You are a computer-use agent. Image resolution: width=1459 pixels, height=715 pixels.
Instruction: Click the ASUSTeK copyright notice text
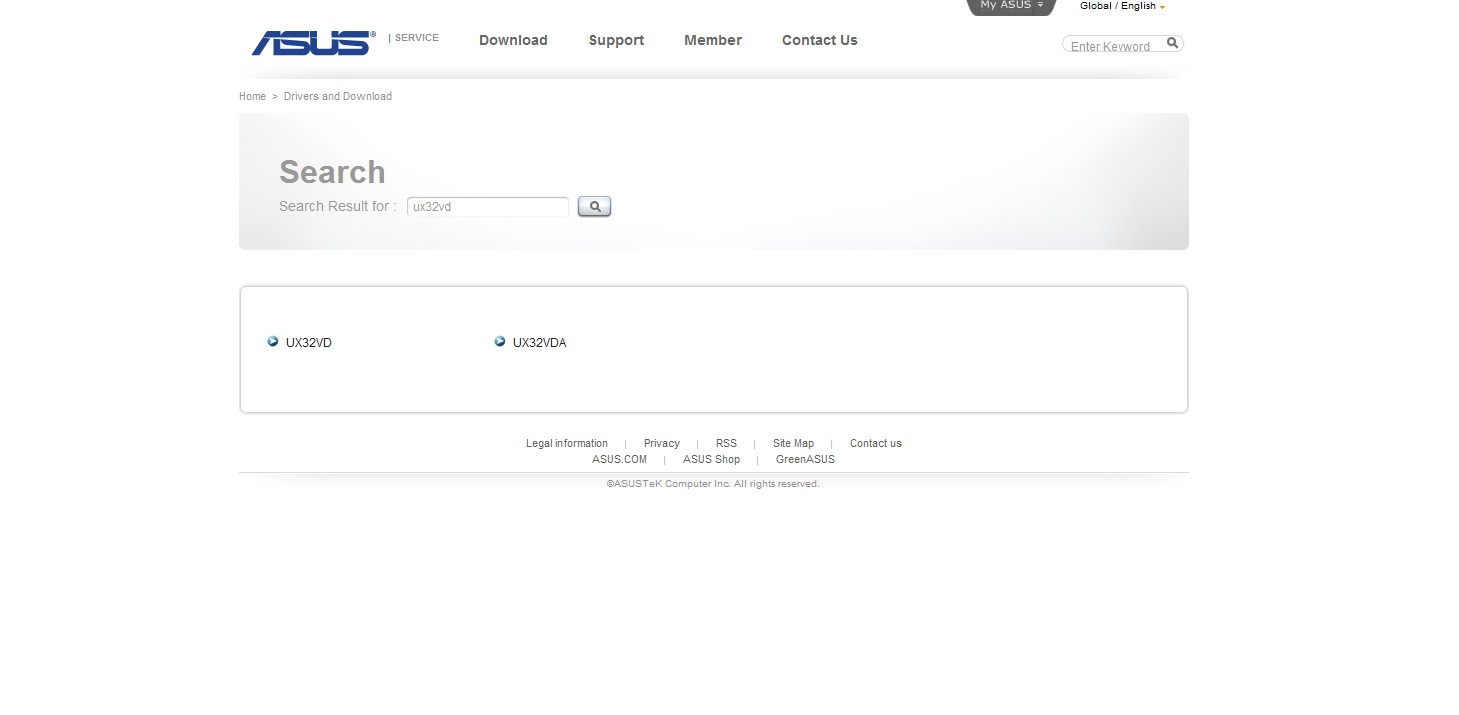pos(713,484)
